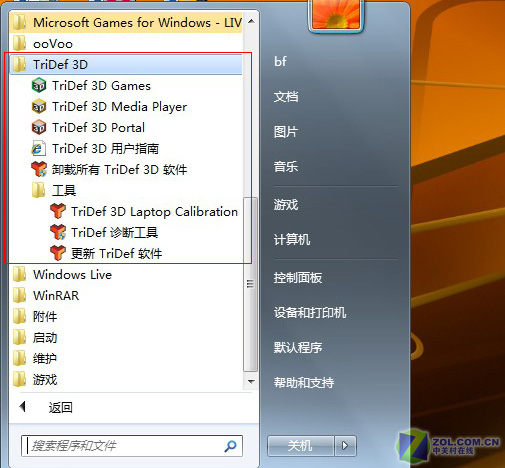Expand the ooVoo folder label
The image size is (505, 468).
[53, 44]
